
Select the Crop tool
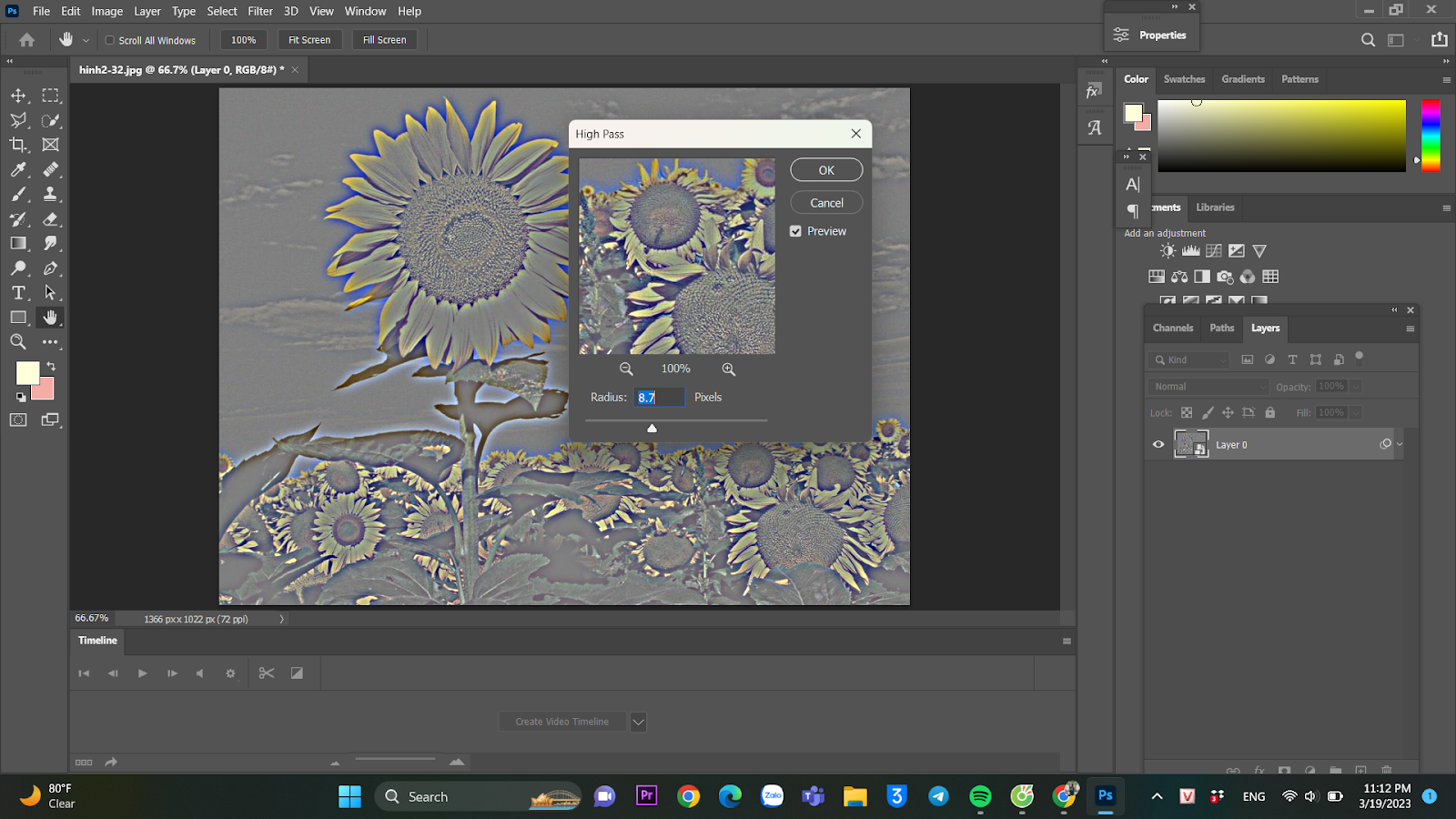pyautogui.click(x=18, y=145)
